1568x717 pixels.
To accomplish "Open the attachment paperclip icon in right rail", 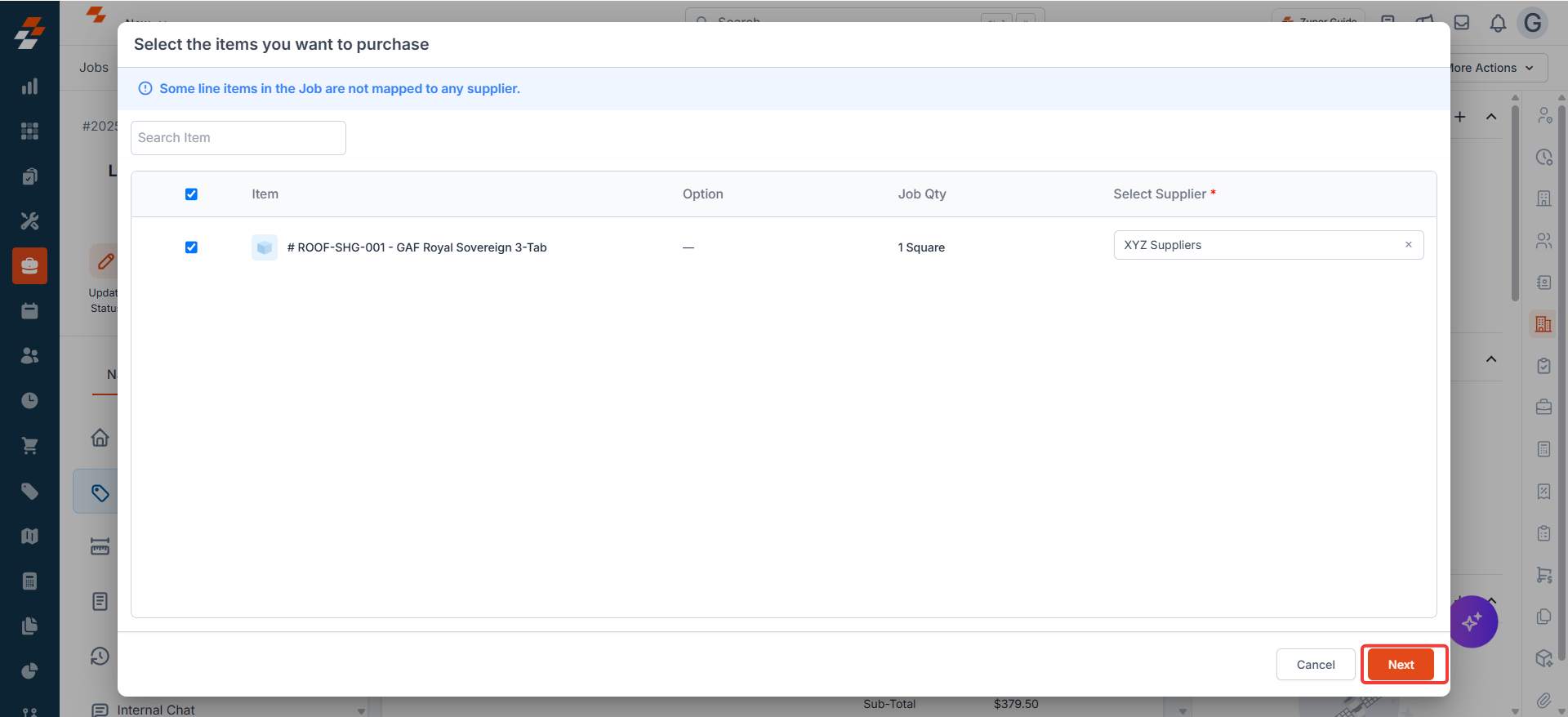I will [x=1543, y=700].
